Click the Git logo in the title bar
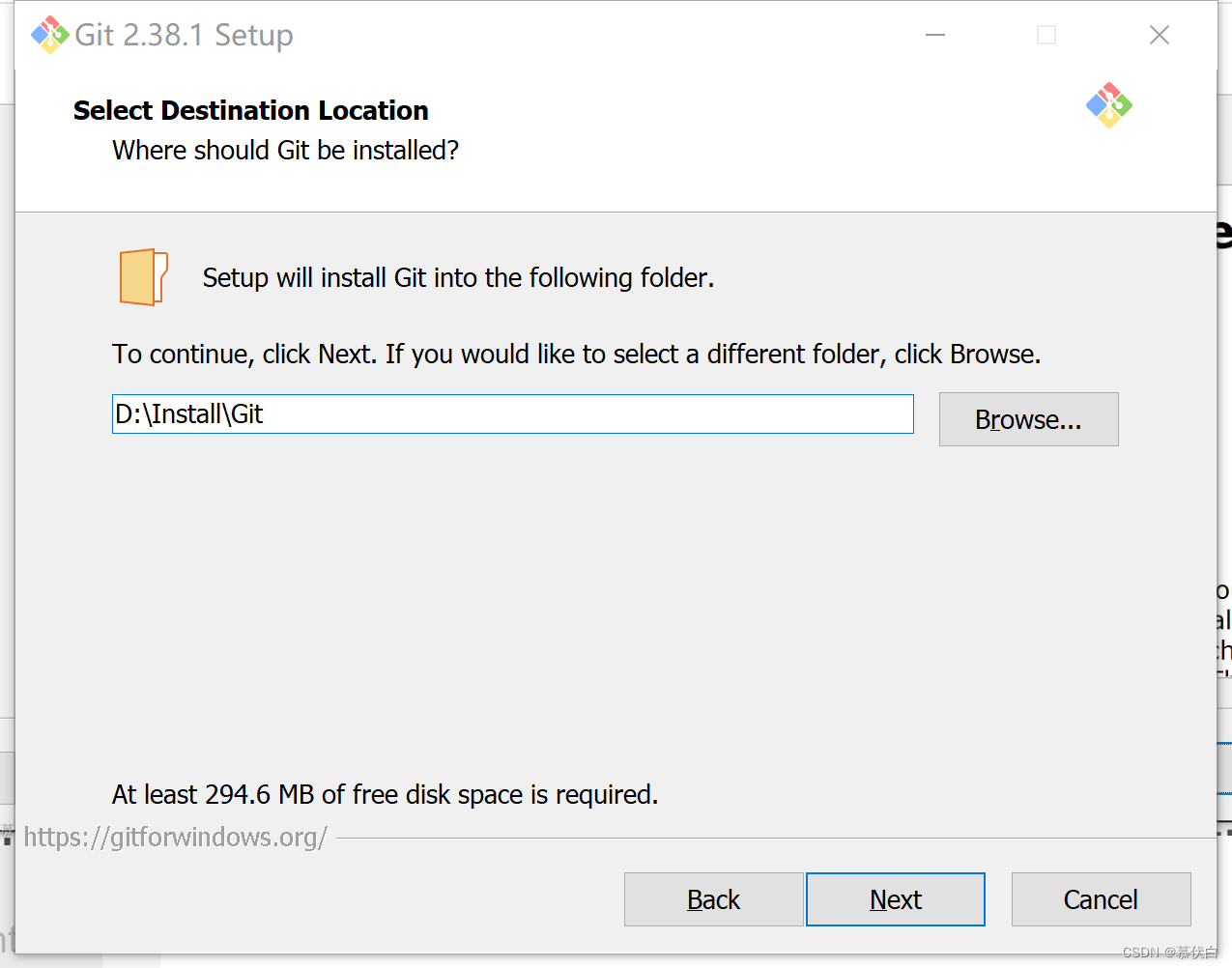Viewport: 1232px width, 968px height. [x=49, y=35]
